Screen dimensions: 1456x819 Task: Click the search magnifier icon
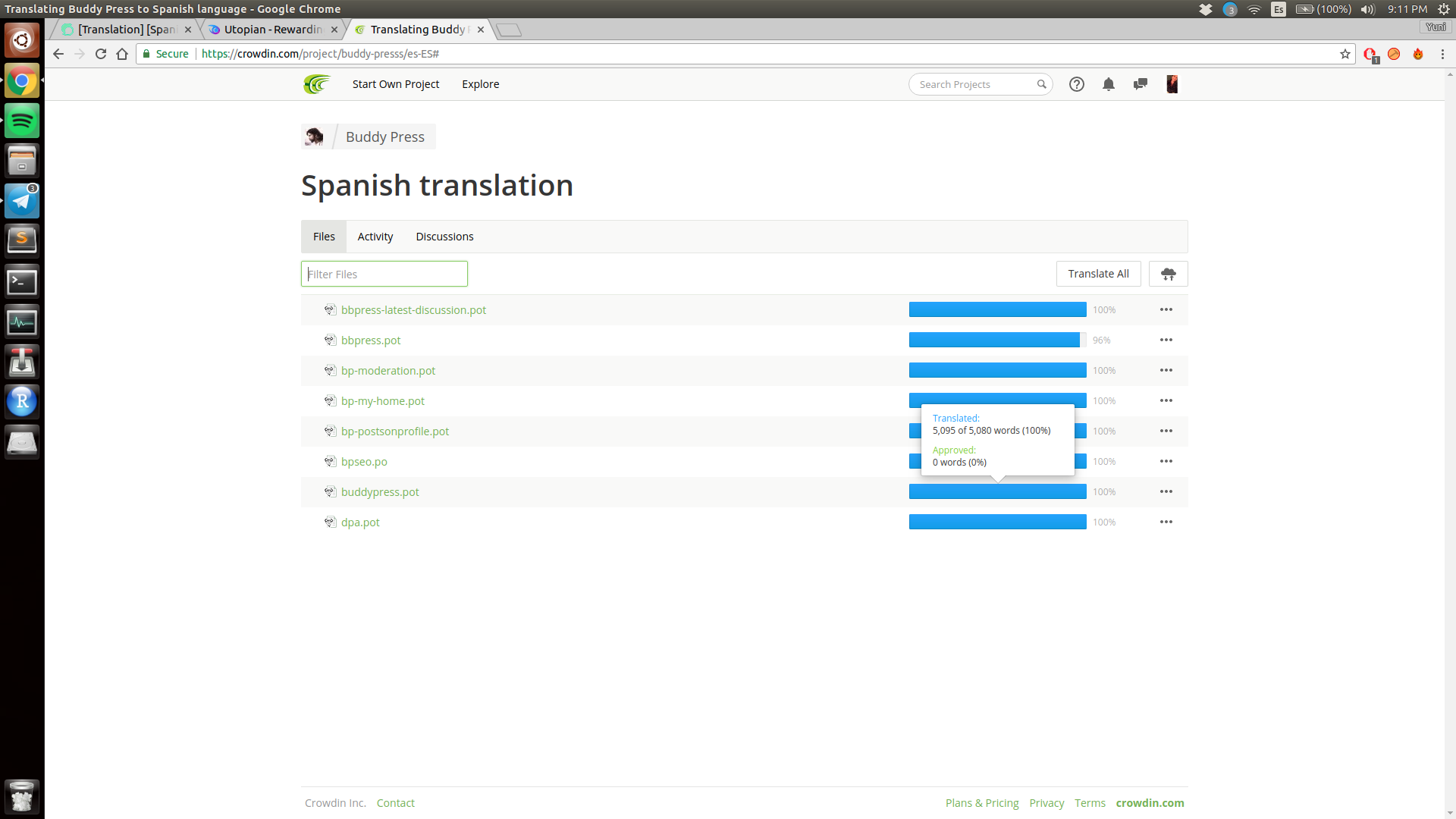click(x=1041, y=84)
